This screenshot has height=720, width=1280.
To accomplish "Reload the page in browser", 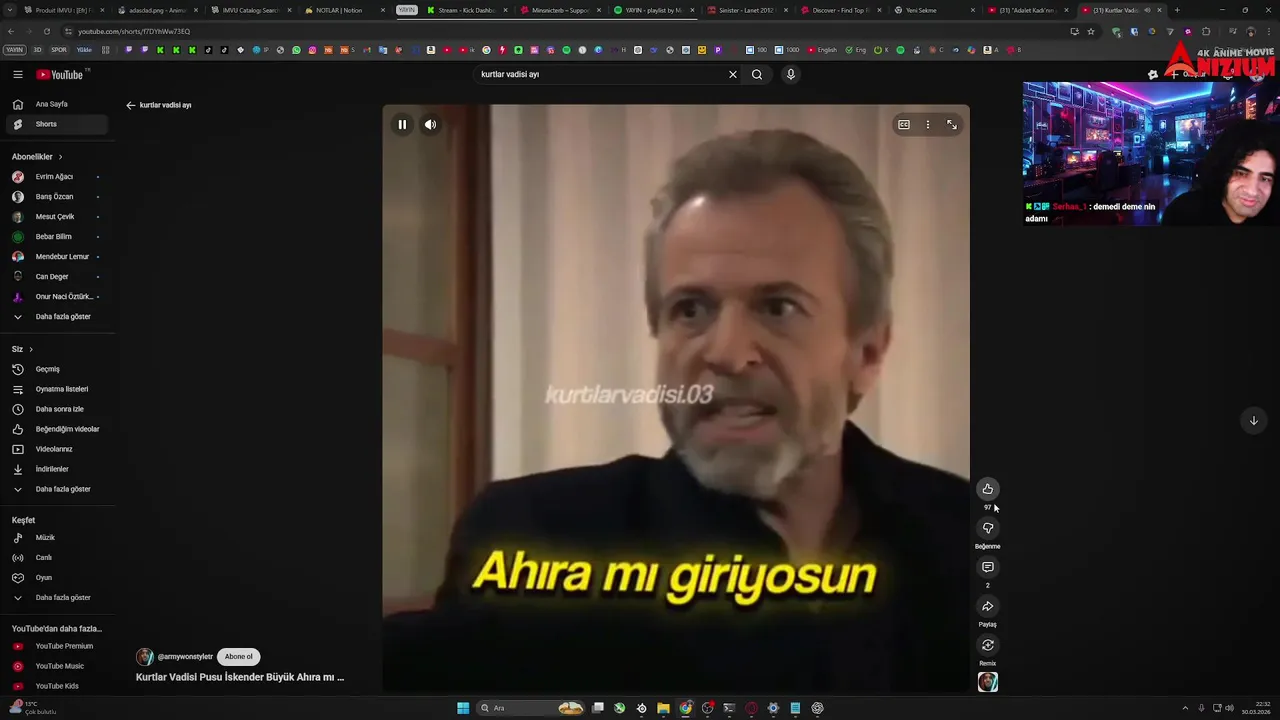I will point(47,31).
